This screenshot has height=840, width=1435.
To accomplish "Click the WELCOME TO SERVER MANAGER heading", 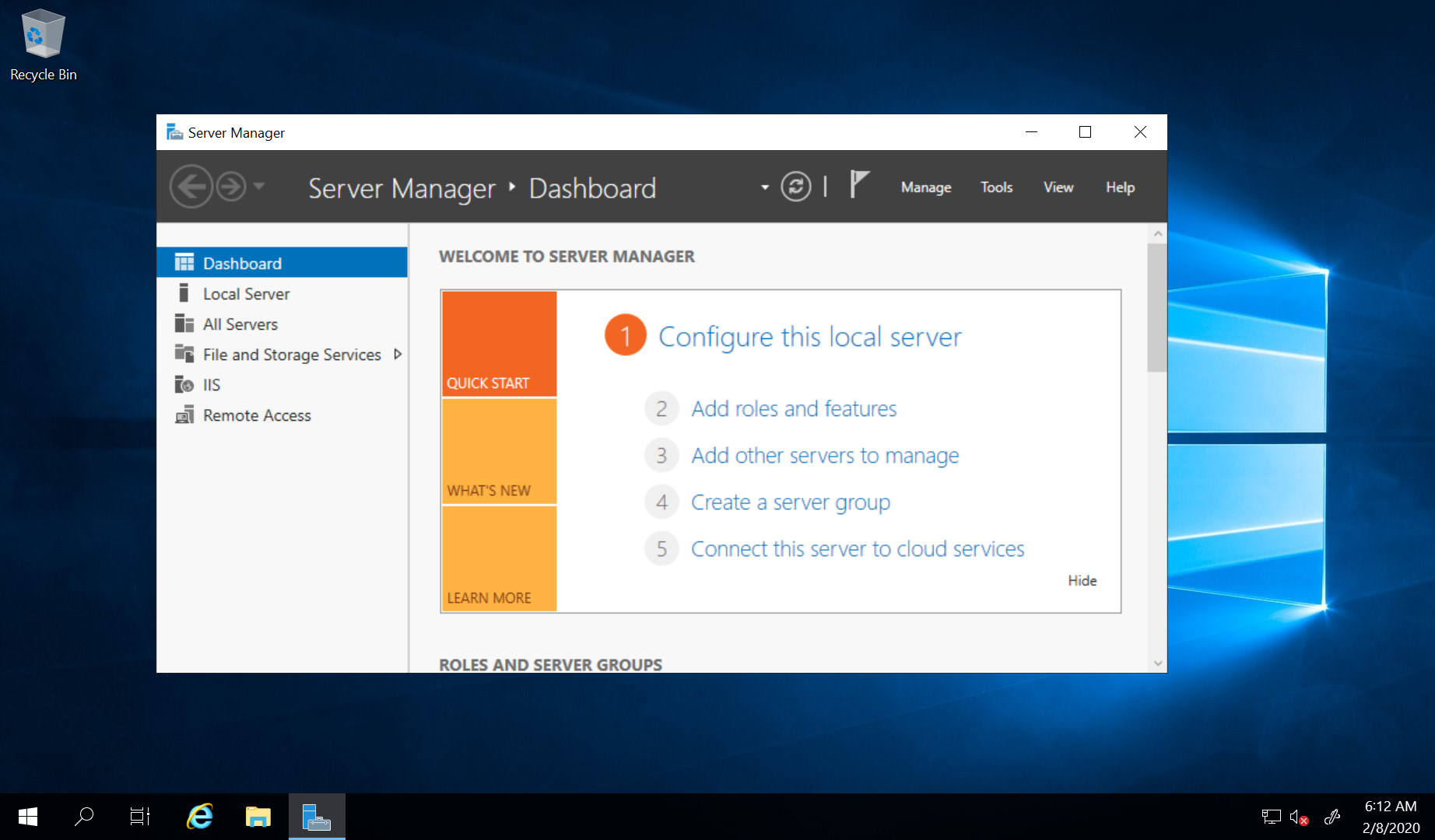I will pos(567,256).
